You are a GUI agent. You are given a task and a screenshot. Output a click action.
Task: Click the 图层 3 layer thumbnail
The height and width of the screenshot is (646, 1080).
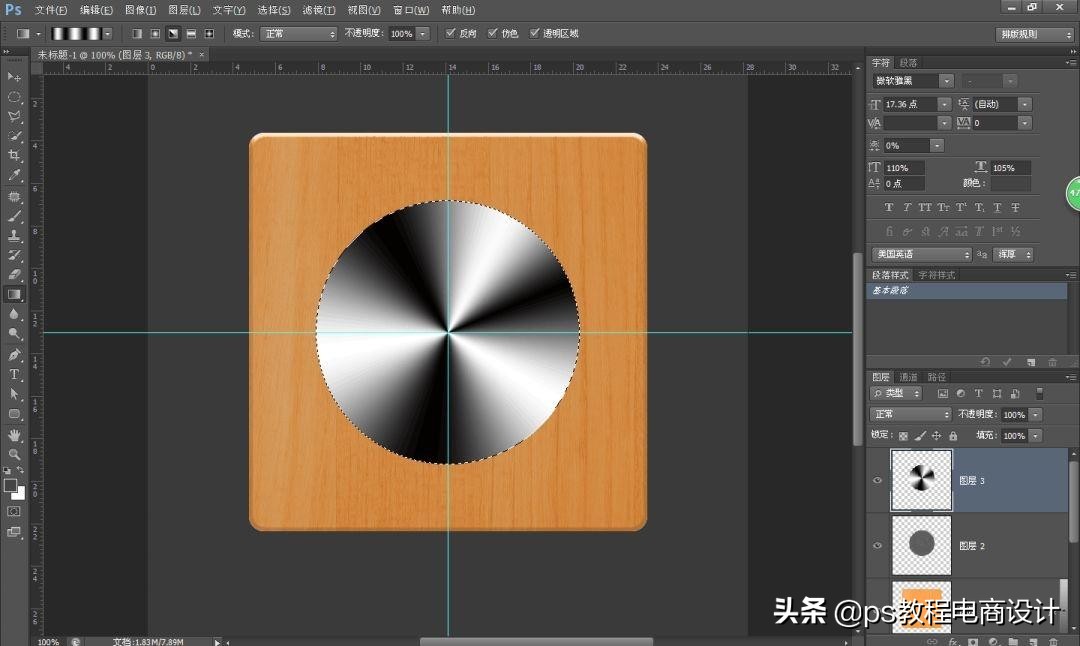[920, 480]
